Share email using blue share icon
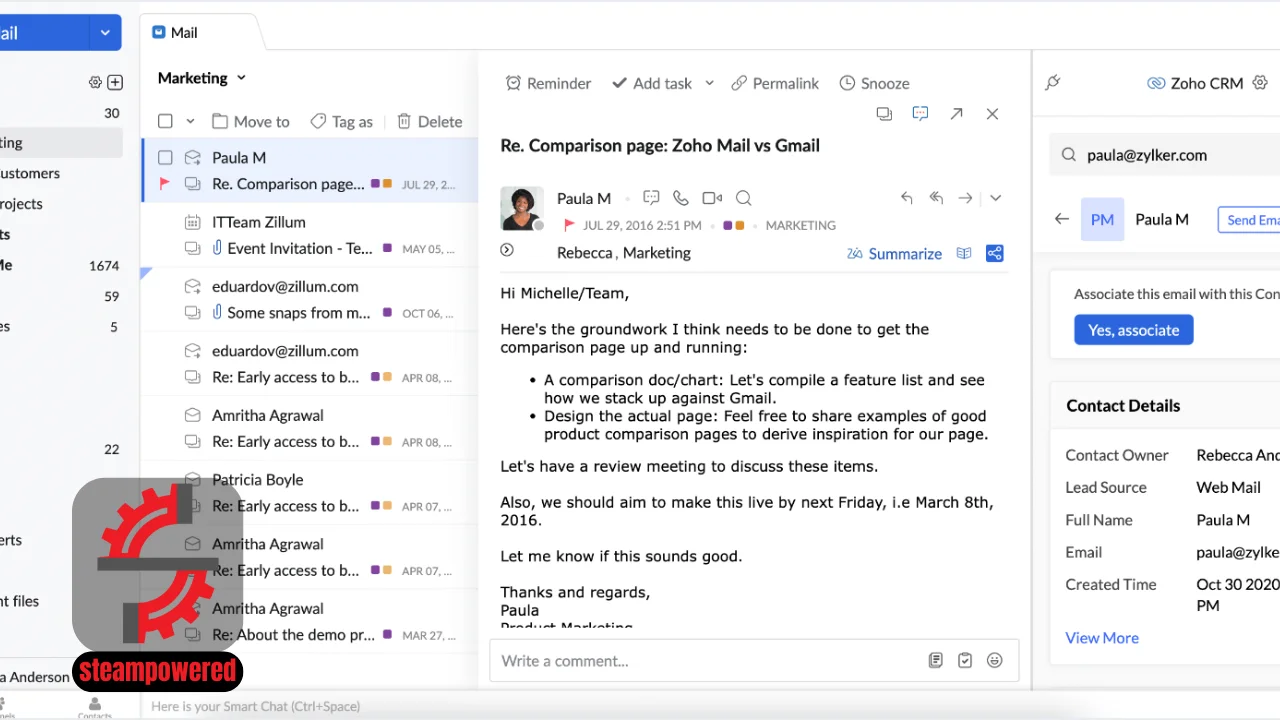Viewport: 1280px width, 720px height. click(994, 253)
